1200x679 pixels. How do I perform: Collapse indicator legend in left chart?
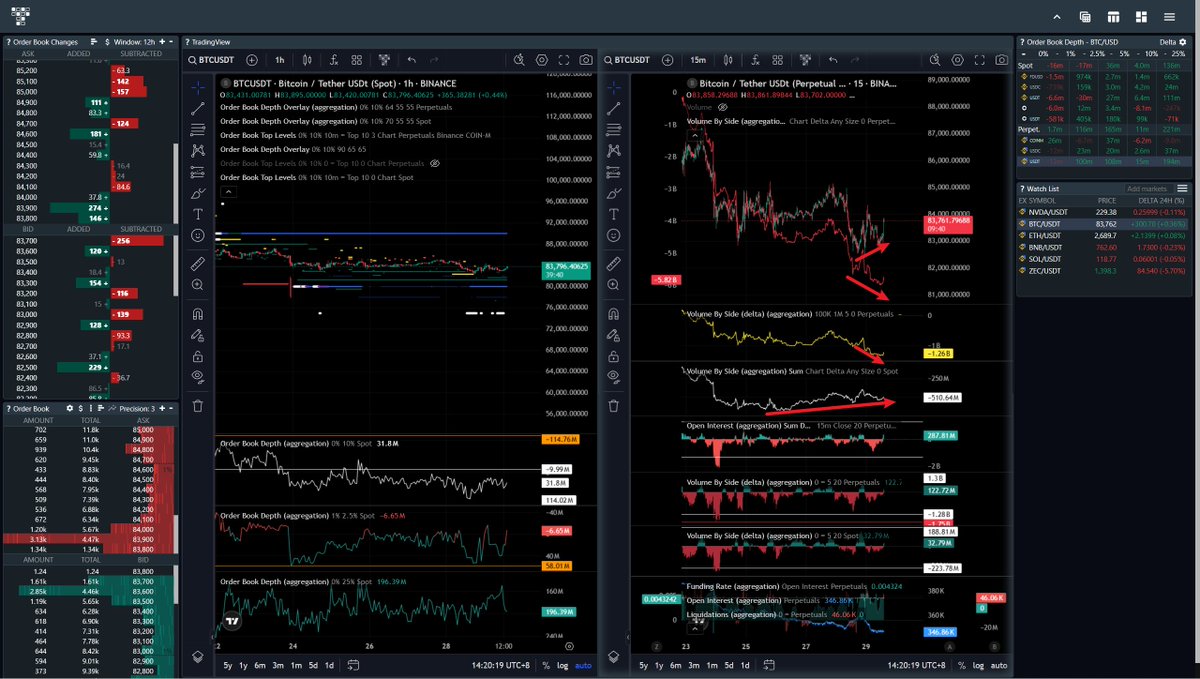[229, 191]
